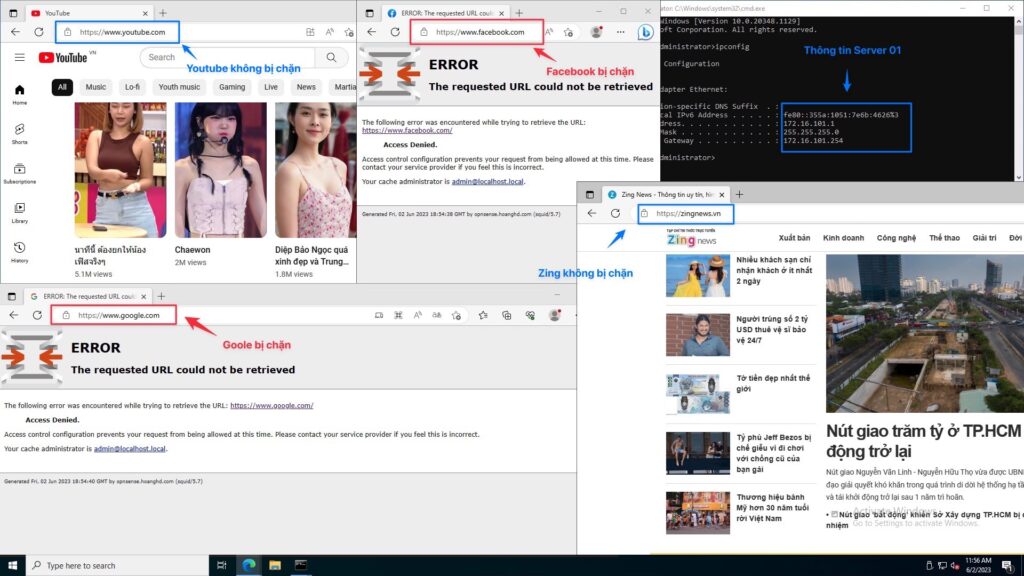Open Công nghệ menu on Zing

tap(896, 238)
